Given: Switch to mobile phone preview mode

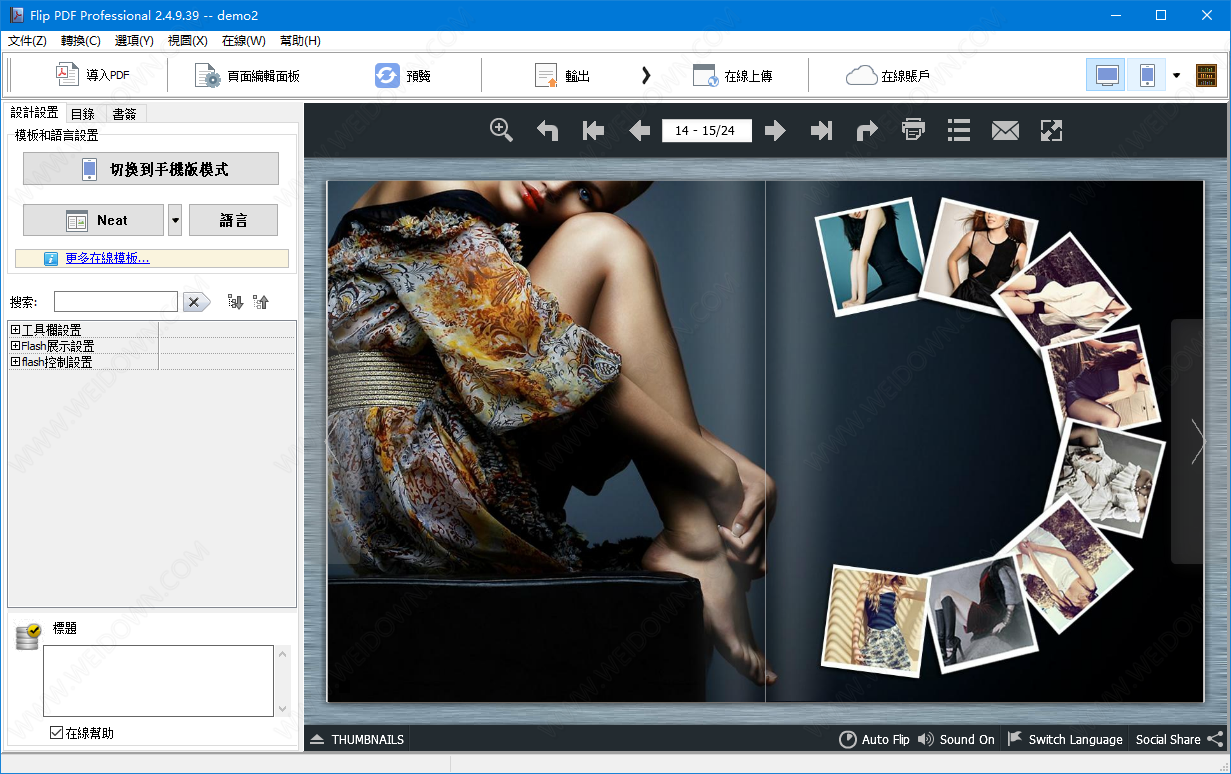Looking at the screenshot, I should [x=1147, y=75].
